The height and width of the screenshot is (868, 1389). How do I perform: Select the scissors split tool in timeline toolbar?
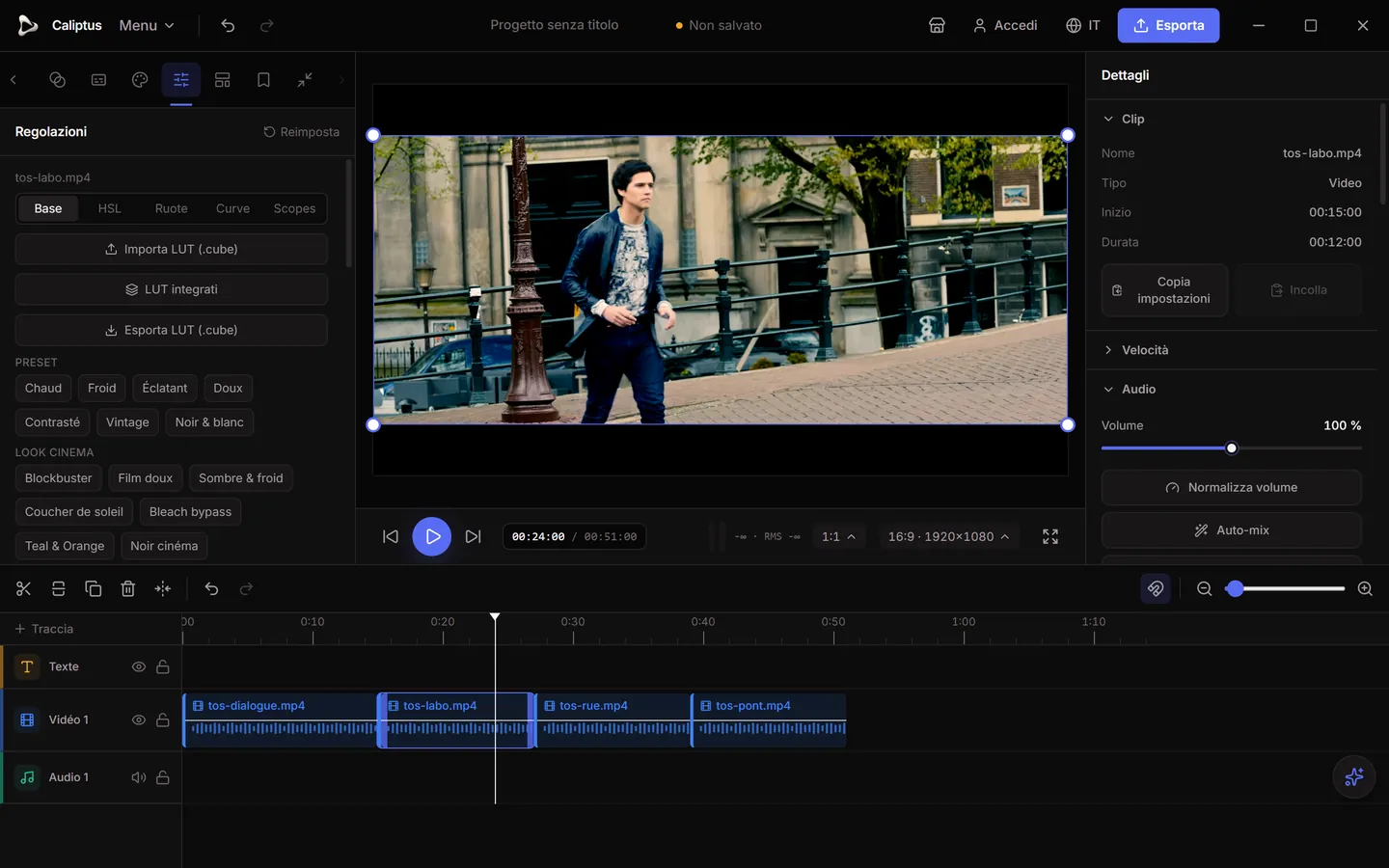[24, 588]
